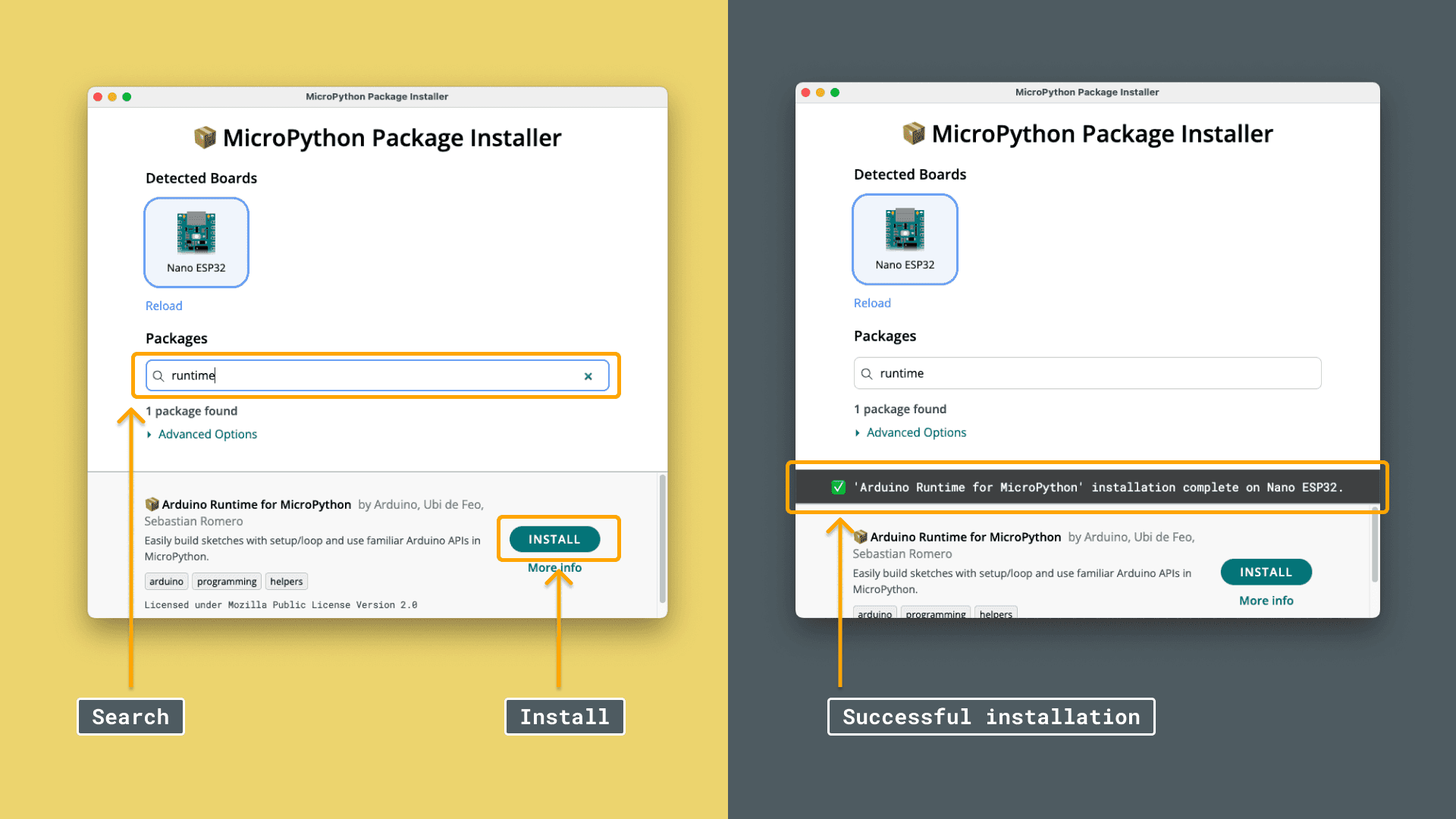Clear the runtime search using the X icon
This screenshot has width=1456, height=819.
point(588,375)
